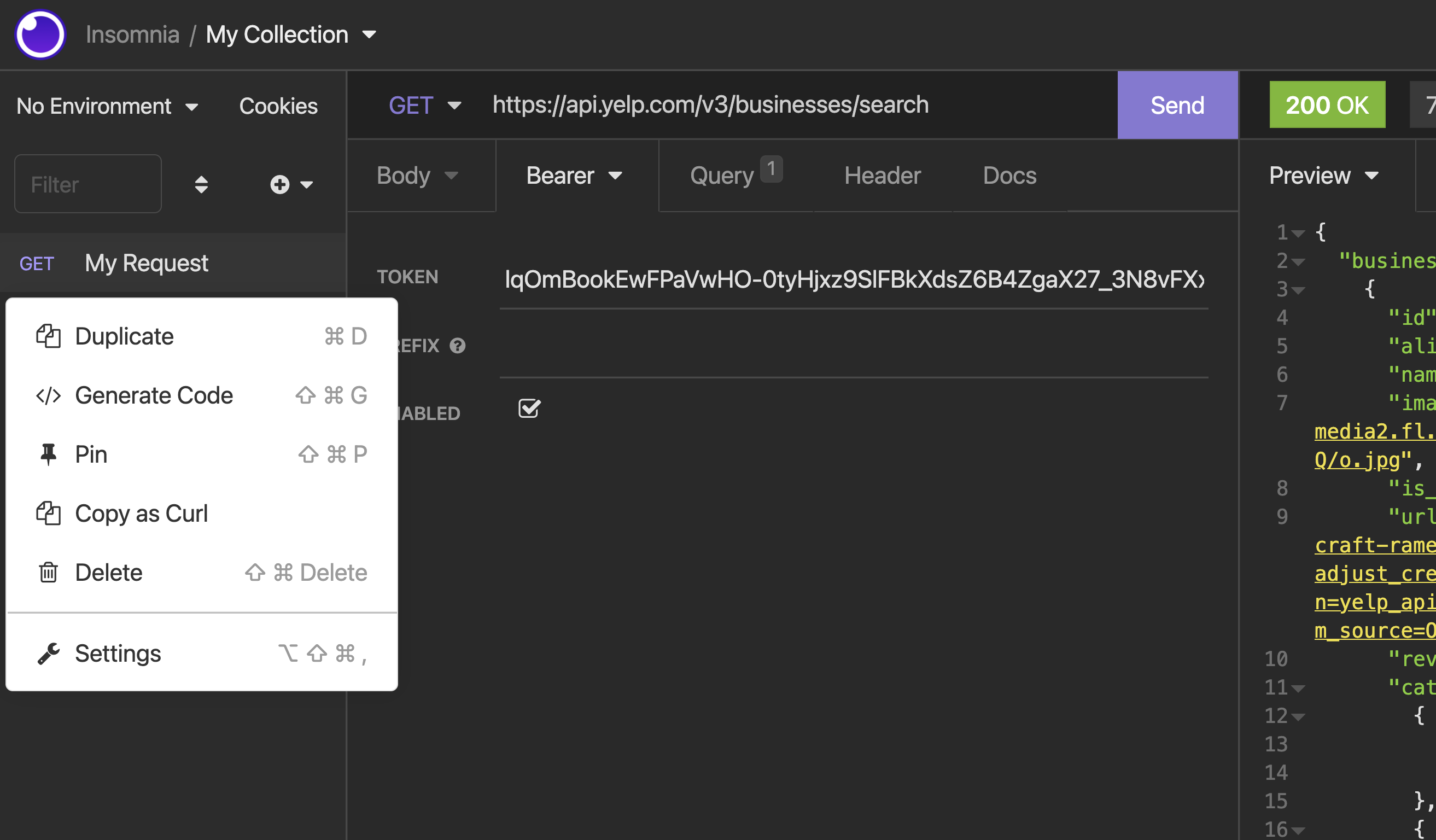Viewport: 1436px width, 840px height.
Task: Select Copy as Curl menu entry
Action: [202, 514]
